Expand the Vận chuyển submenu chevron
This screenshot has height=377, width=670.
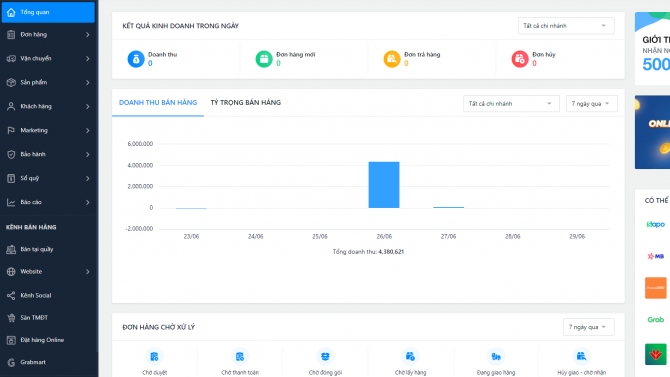pos(88,59)
